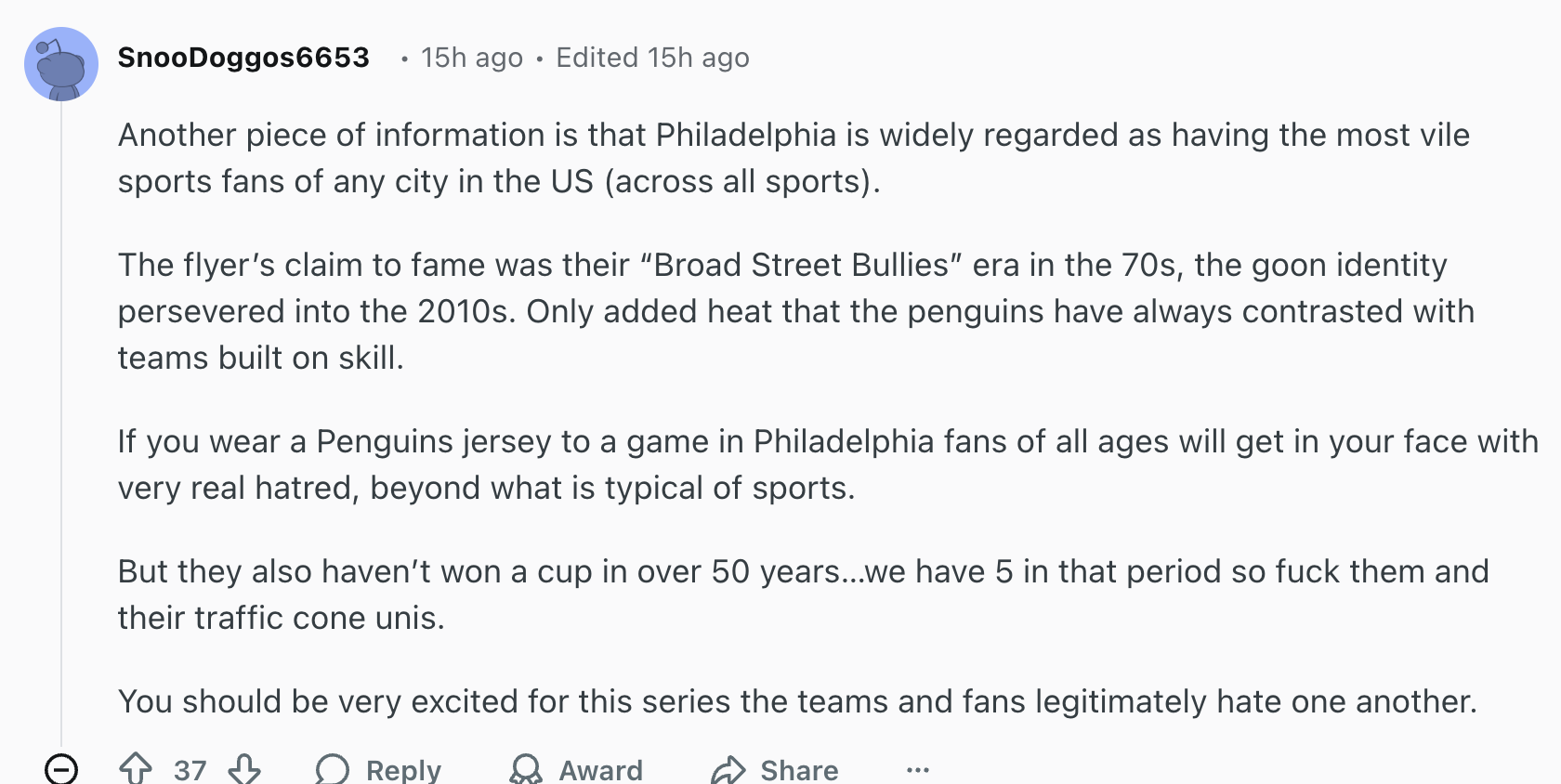Click the vertical thread line below avatar
The width and height of the screenshot is (1561, 784).
[61, 418]
